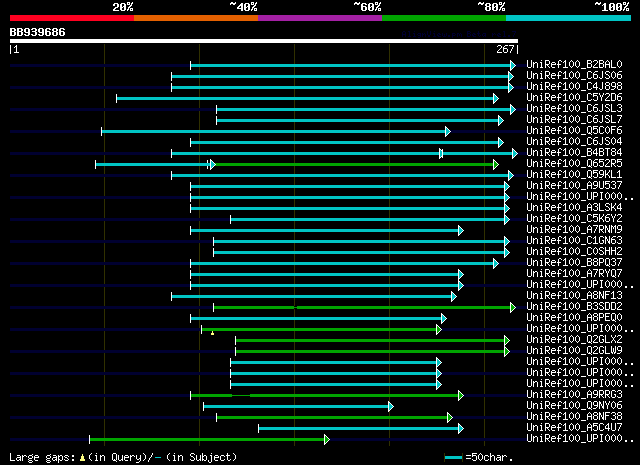This screenshot has height=465, width=640.
Task: Open subject UniRef100_C5Y2D6 label
Action: (574, 98)
